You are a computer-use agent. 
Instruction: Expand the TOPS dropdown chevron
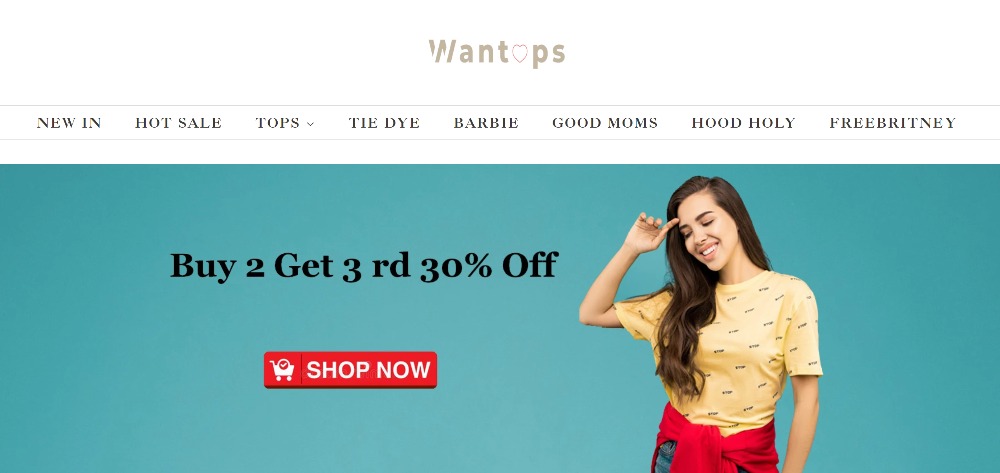311,124
